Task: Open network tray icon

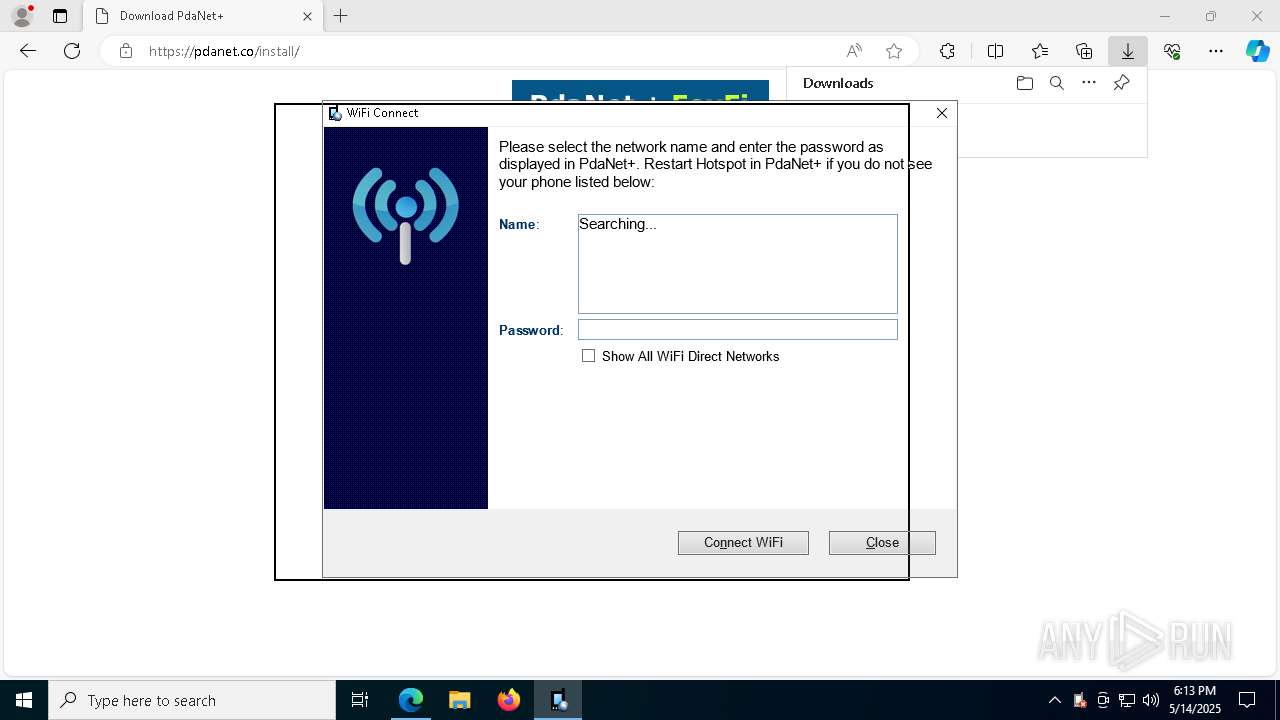Action: (x=1127, y=700)
